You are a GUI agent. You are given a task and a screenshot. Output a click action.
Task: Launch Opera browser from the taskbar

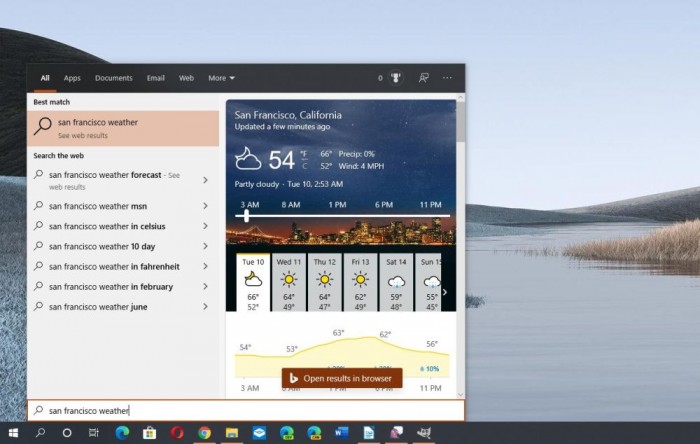pos(177,433)
